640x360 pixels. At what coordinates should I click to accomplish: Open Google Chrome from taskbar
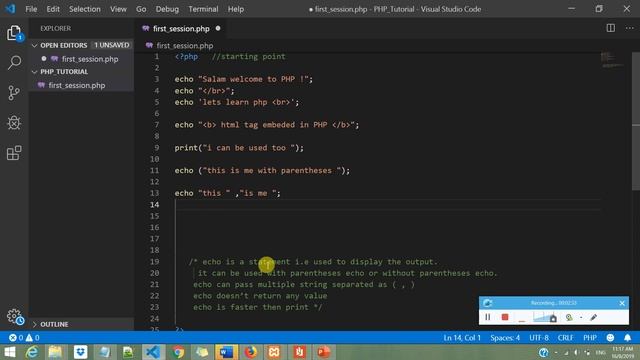178,352
